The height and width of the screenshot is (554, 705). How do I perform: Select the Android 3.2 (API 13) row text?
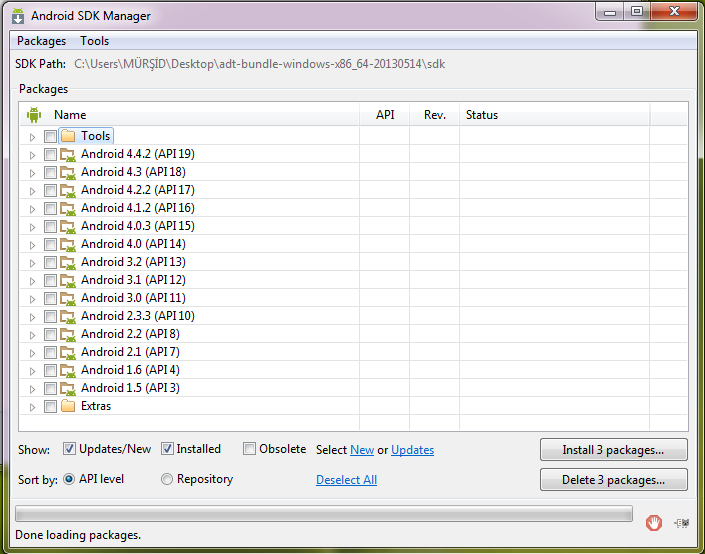coord(133,262)
